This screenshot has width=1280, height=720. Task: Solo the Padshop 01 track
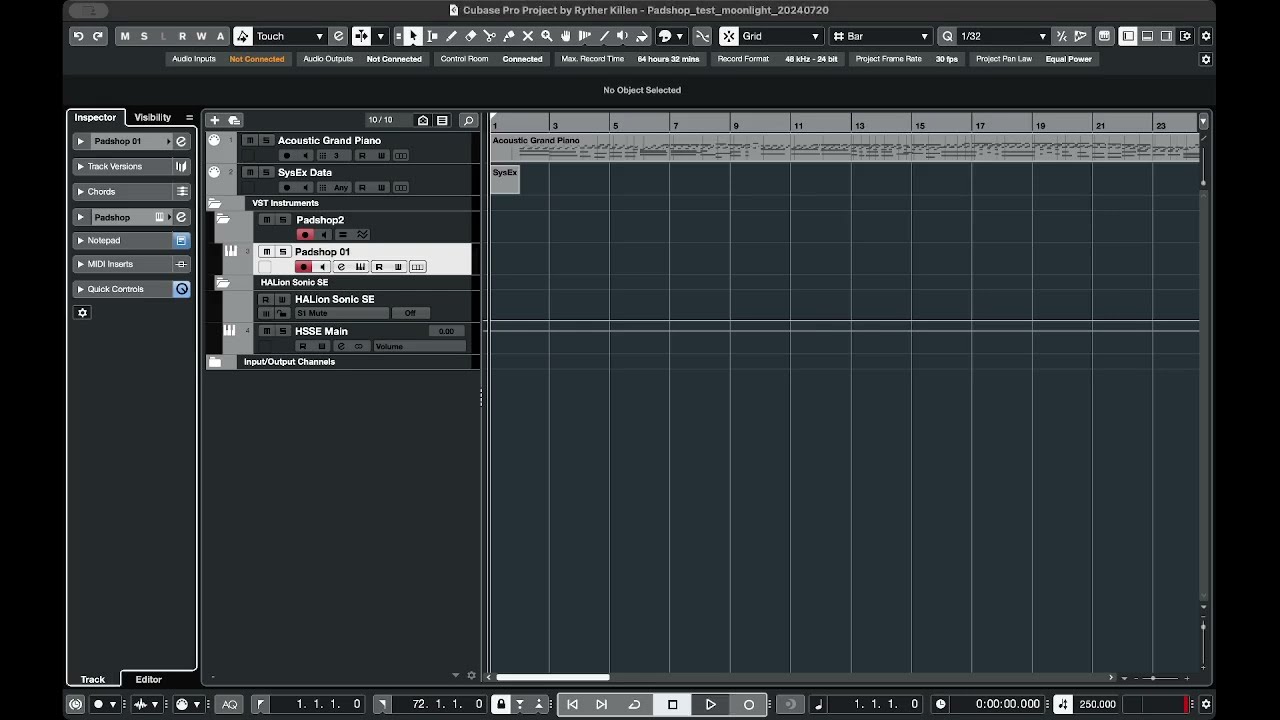283,252
